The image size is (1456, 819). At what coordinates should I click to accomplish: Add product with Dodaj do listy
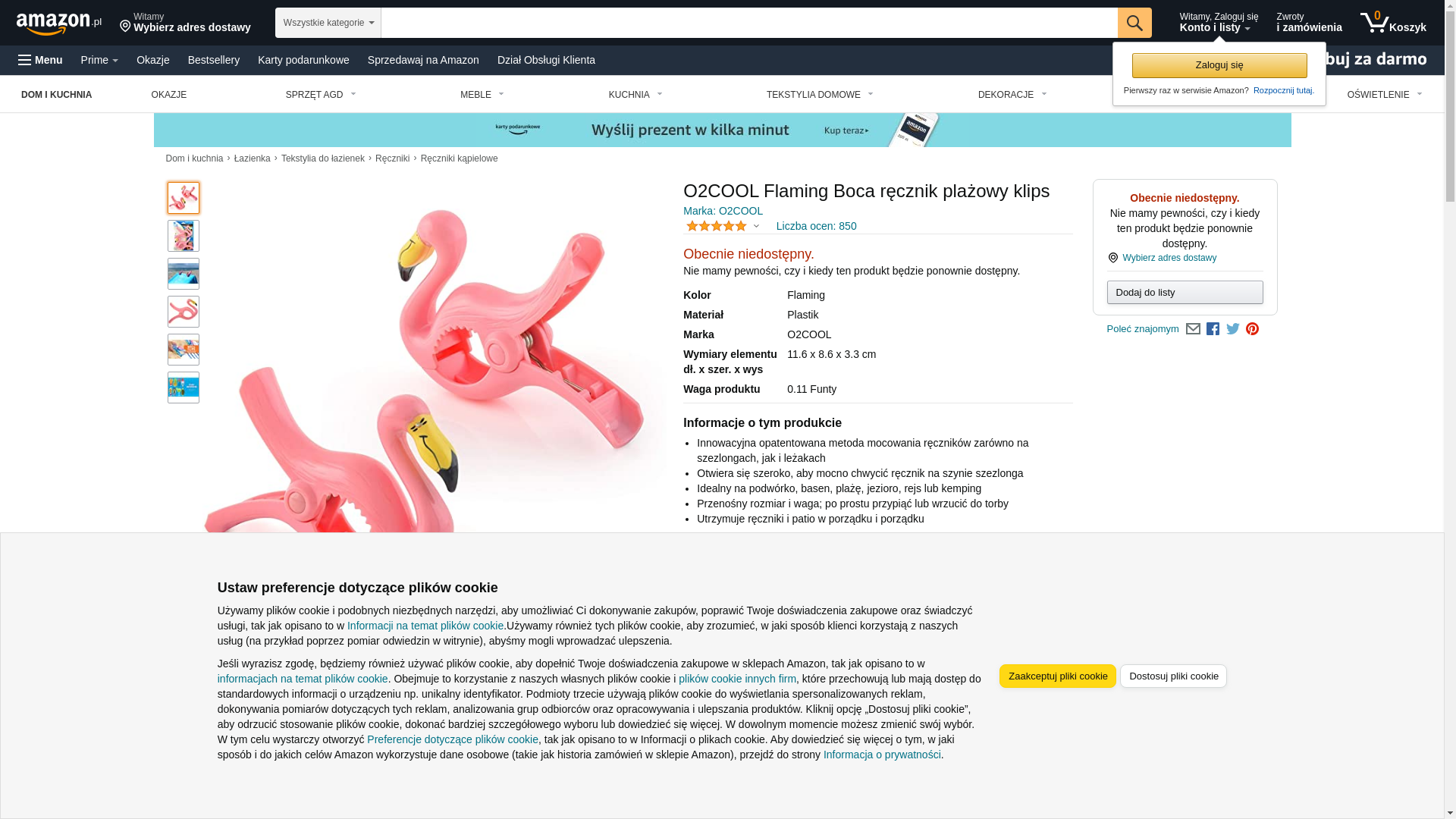click(1185, 293)
